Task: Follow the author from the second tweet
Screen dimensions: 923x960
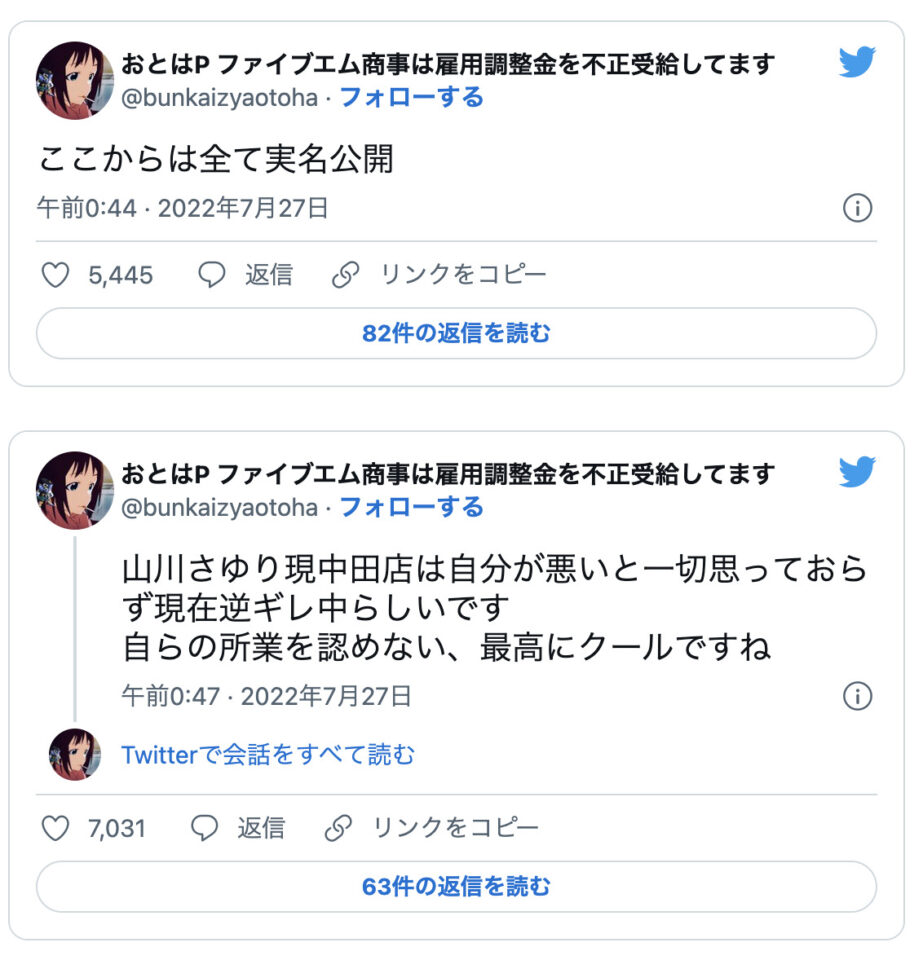Action: [412, 507]
